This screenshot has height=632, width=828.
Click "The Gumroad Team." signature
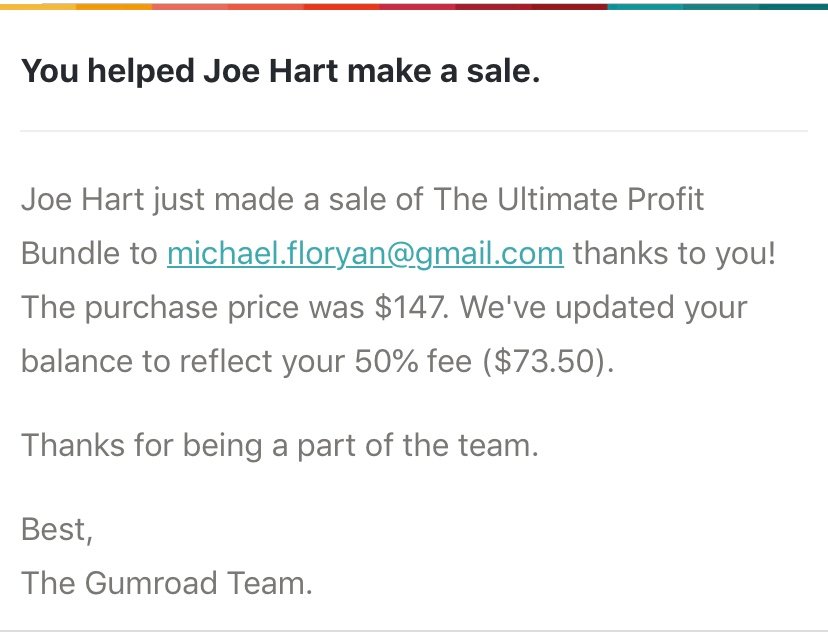tap(167, 583)
